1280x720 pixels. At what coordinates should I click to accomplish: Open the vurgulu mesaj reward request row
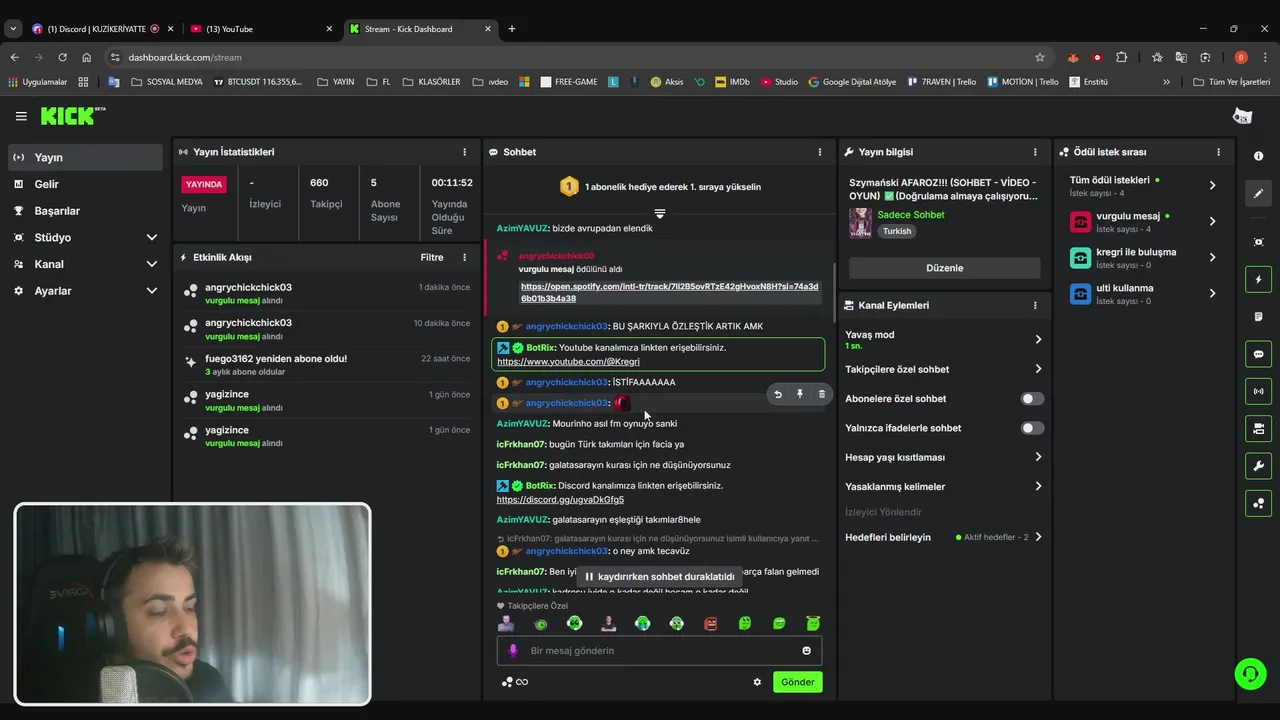pyautogui.click(x=1143, y=221)
